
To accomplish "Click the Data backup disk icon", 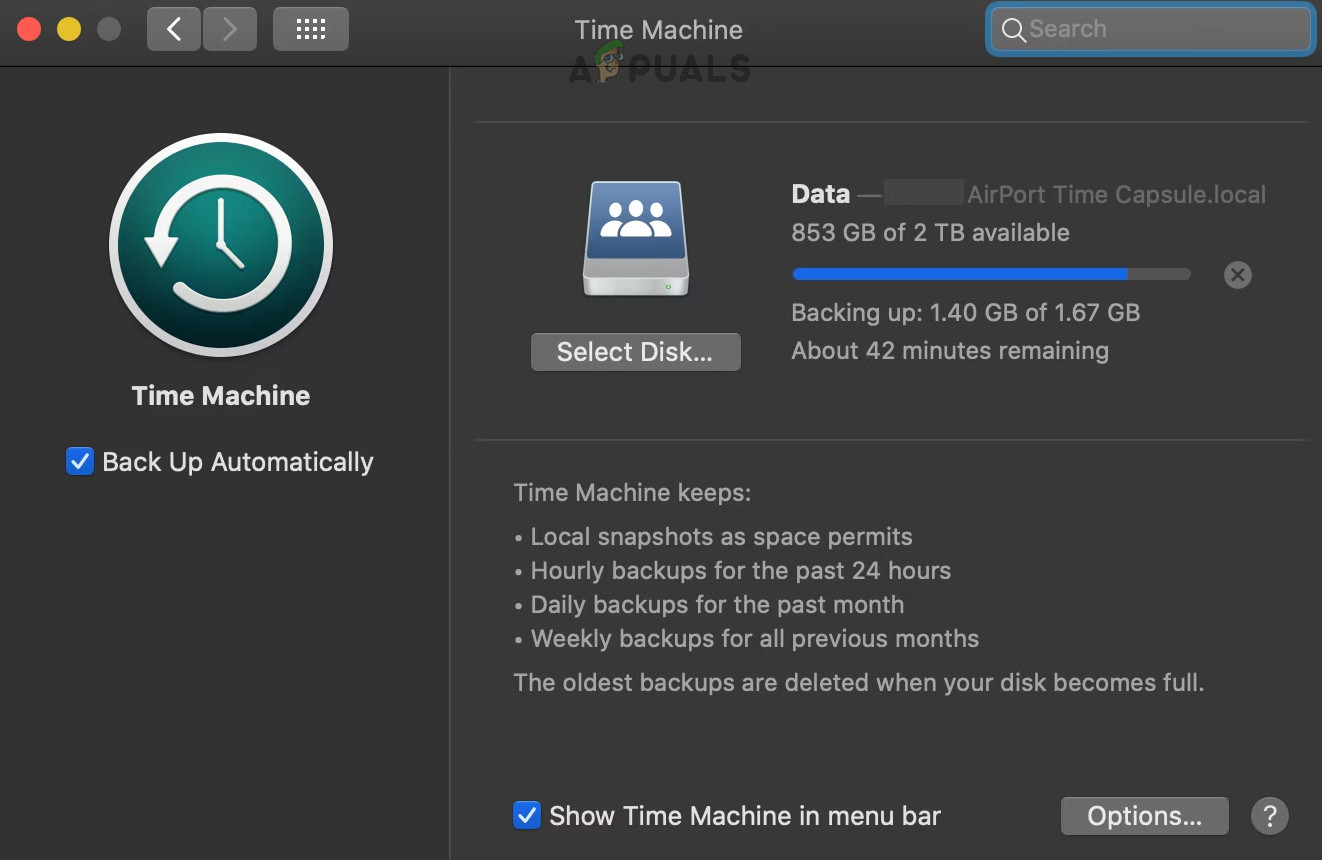I will tap(635, 238).
